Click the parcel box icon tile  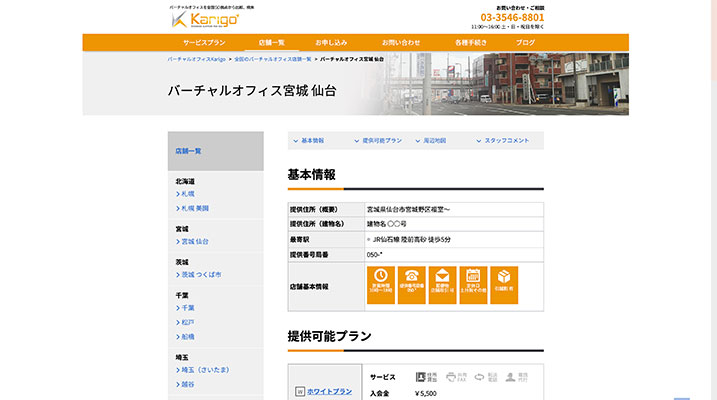pos(504,285)
